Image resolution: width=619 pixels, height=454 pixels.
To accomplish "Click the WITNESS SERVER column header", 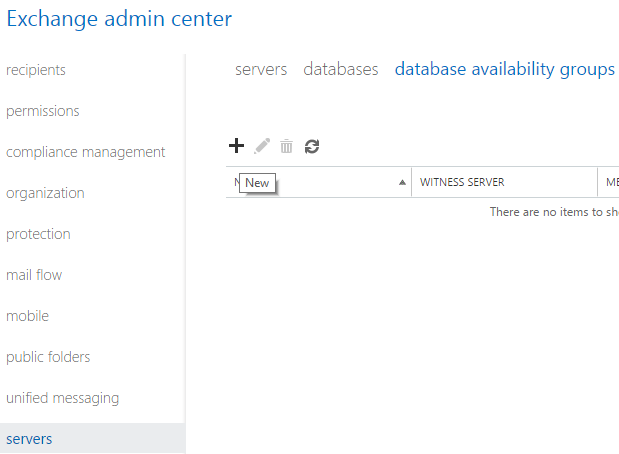I will (x=504, y=182).
